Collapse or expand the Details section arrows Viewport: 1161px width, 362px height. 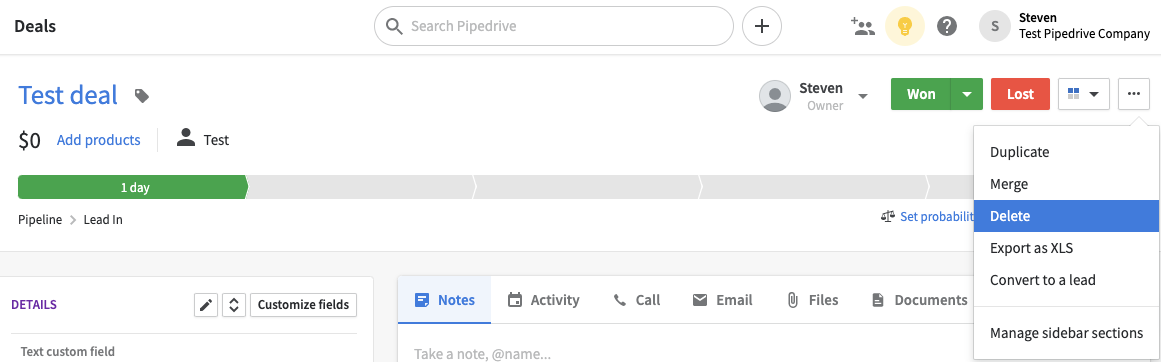click(x=233, y=304)
